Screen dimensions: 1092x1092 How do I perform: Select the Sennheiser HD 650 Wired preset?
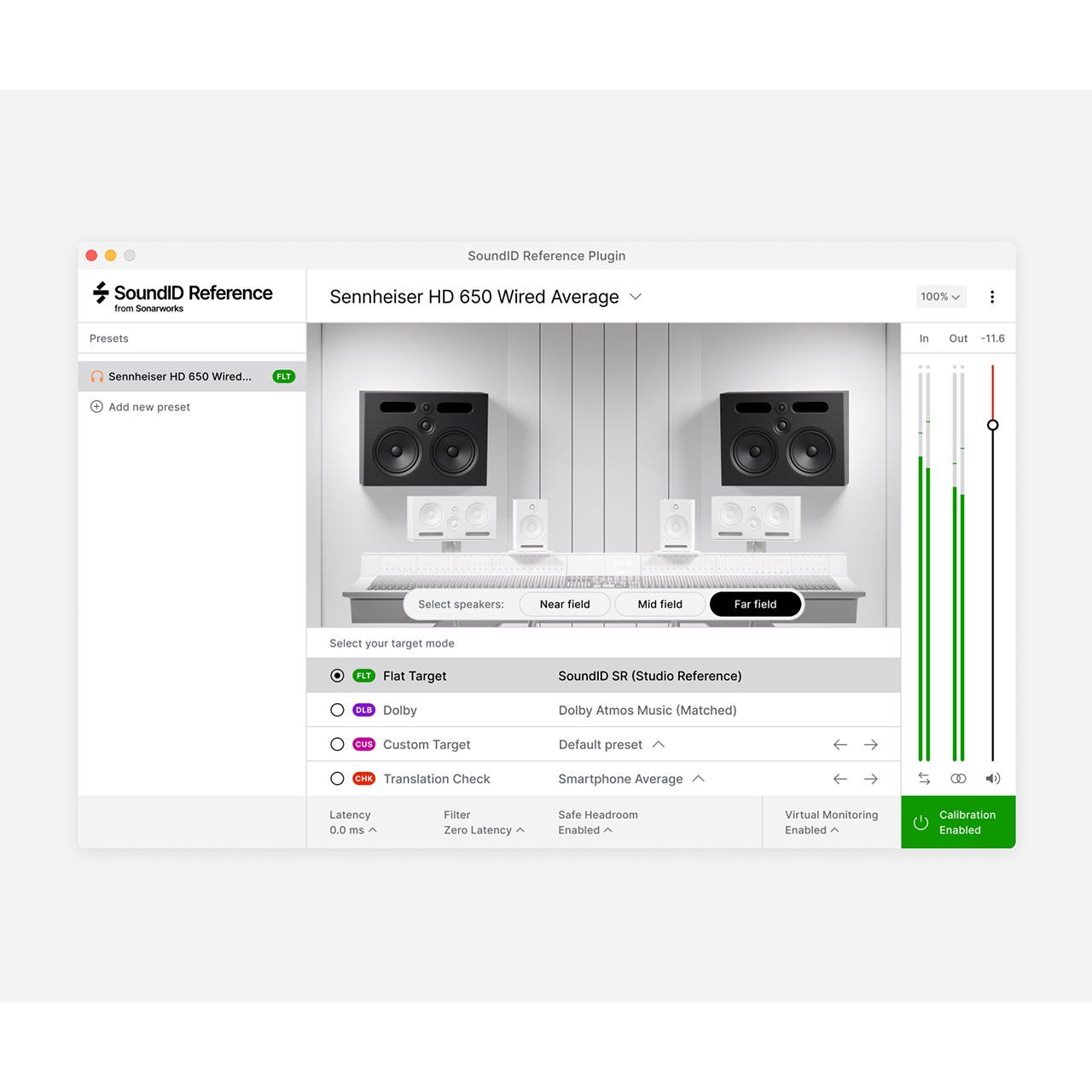pos(180,376)
